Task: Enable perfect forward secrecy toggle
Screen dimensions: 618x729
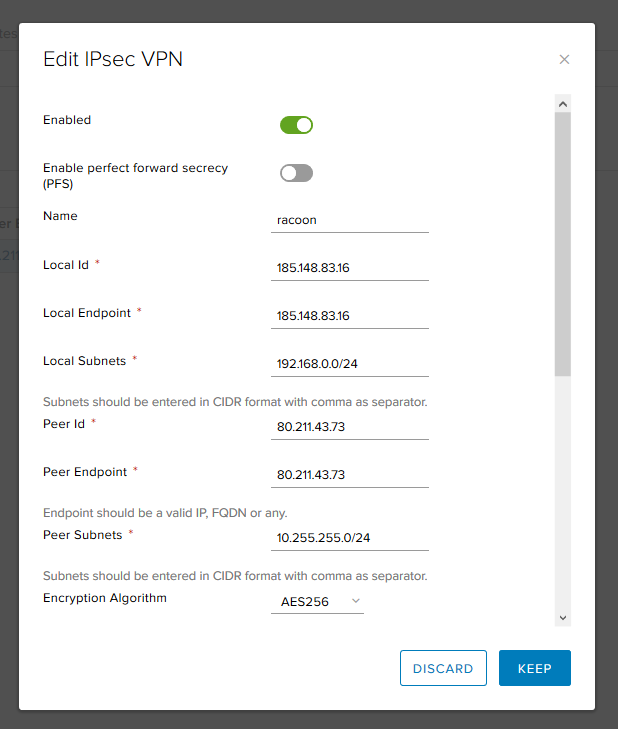Action: 296,173
